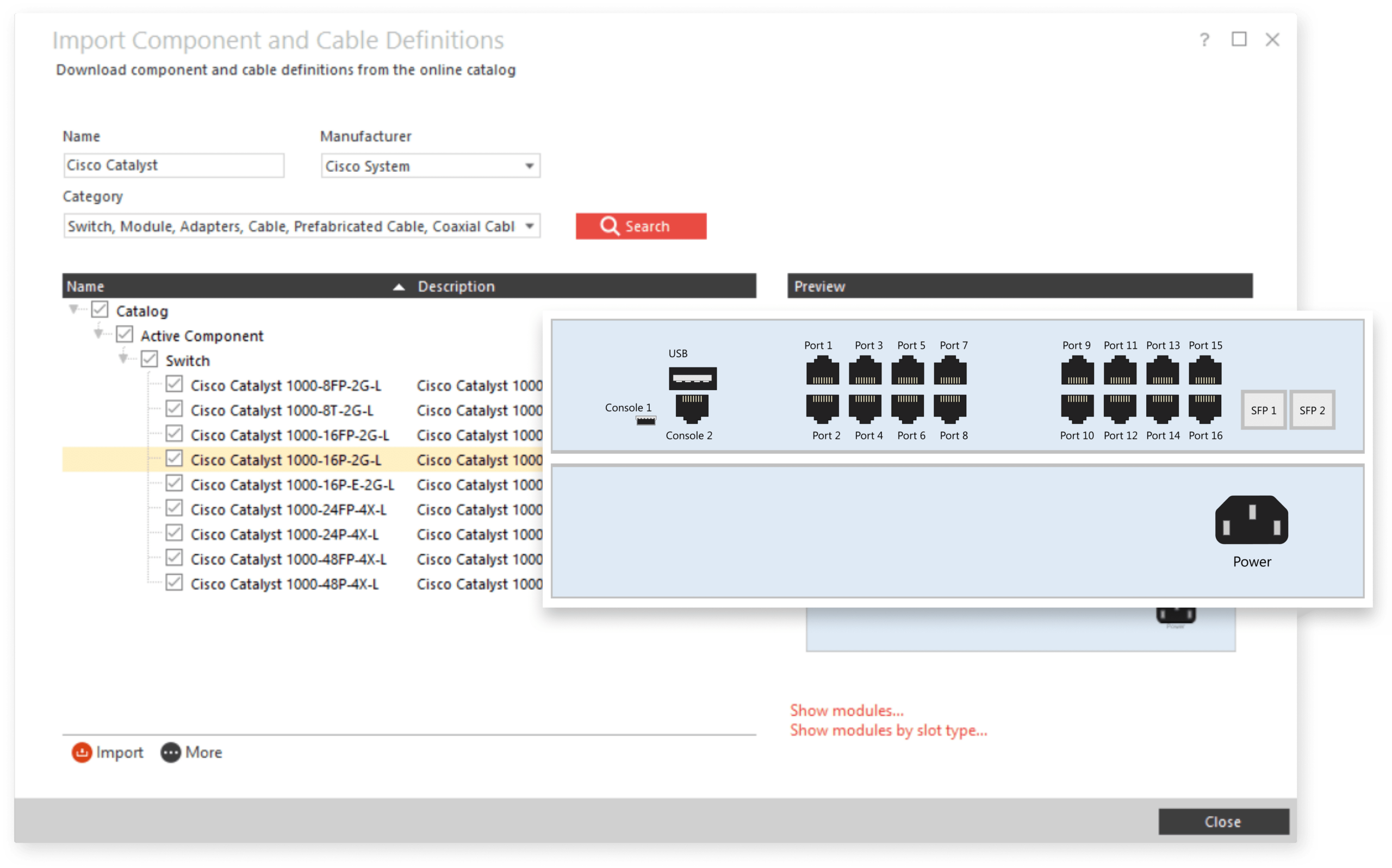Viewport: 1392px width, 868px height.
Task: Open help with the question mark icon
Action: (1204, 40)
